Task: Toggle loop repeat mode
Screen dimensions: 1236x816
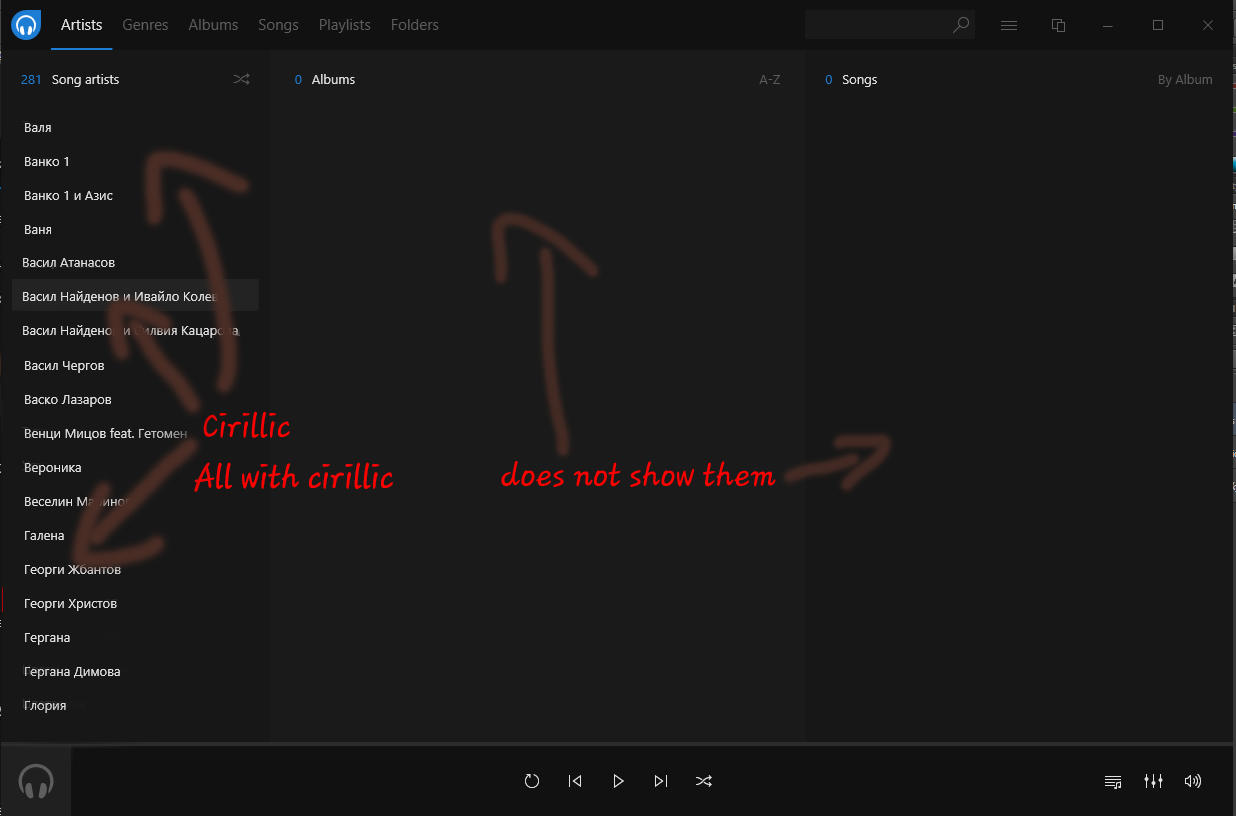Action: [x=532, y=781]
